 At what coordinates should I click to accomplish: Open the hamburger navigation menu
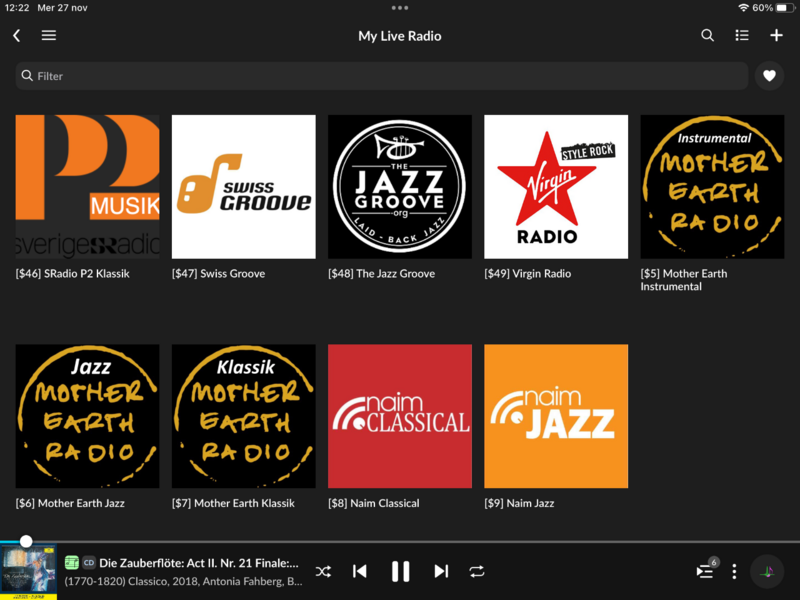[x=48, y=36]
